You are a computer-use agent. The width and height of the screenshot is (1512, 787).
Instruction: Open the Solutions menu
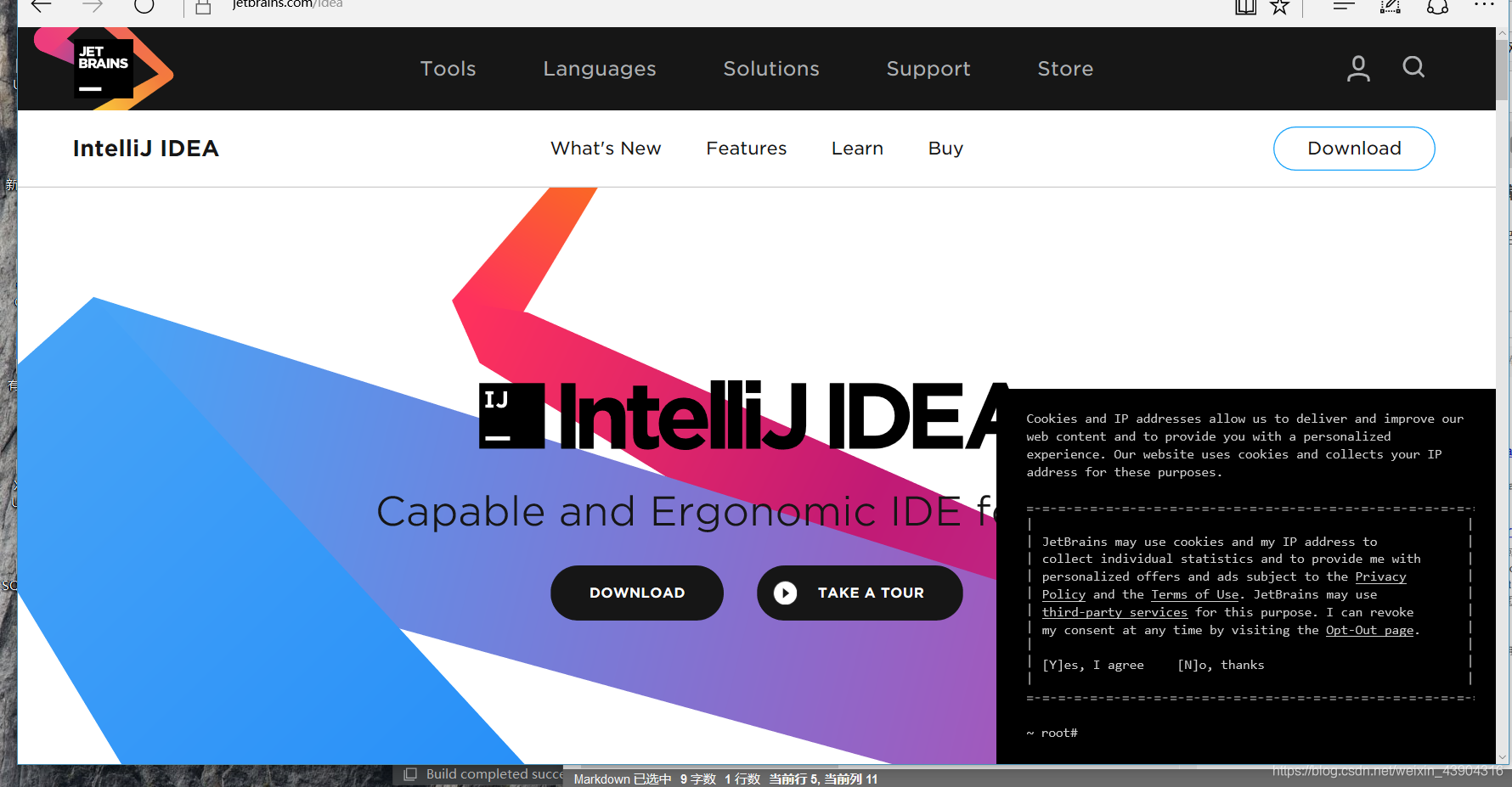click(771, 69)
